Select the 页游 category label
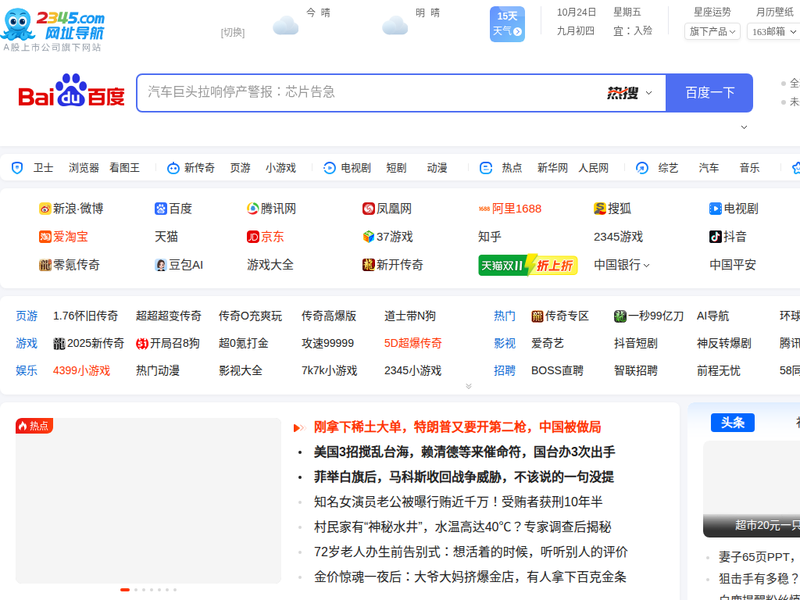The image size is (800, 600). [26, 316]
